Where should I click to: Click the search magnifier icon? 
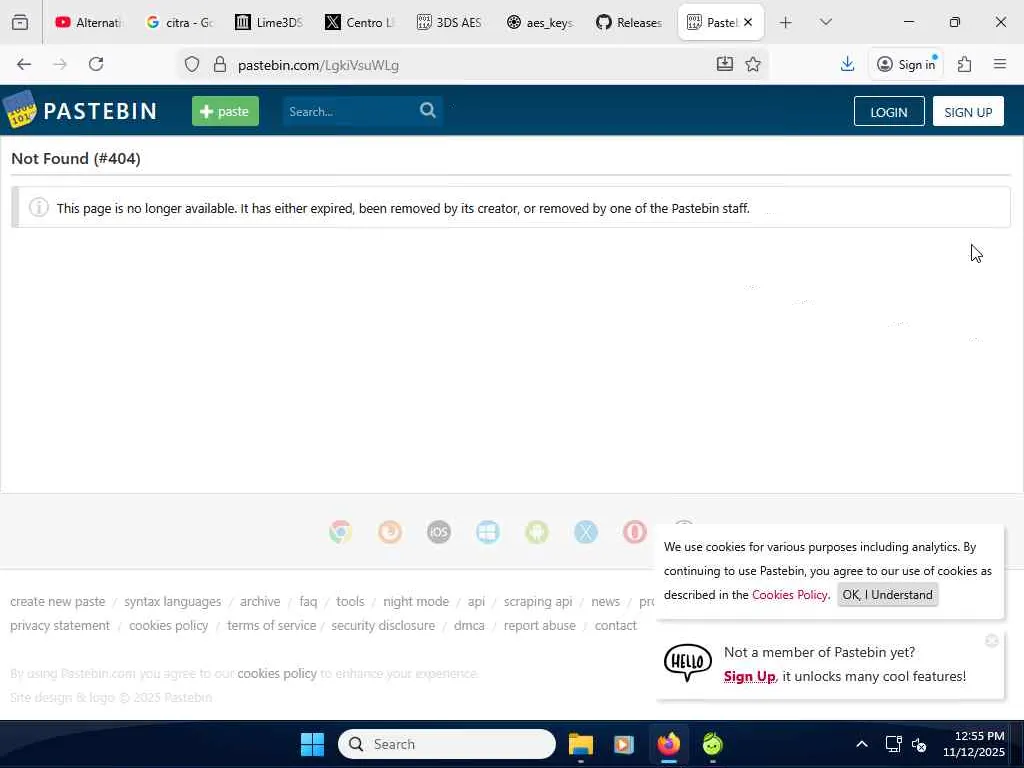pos(428,110)
